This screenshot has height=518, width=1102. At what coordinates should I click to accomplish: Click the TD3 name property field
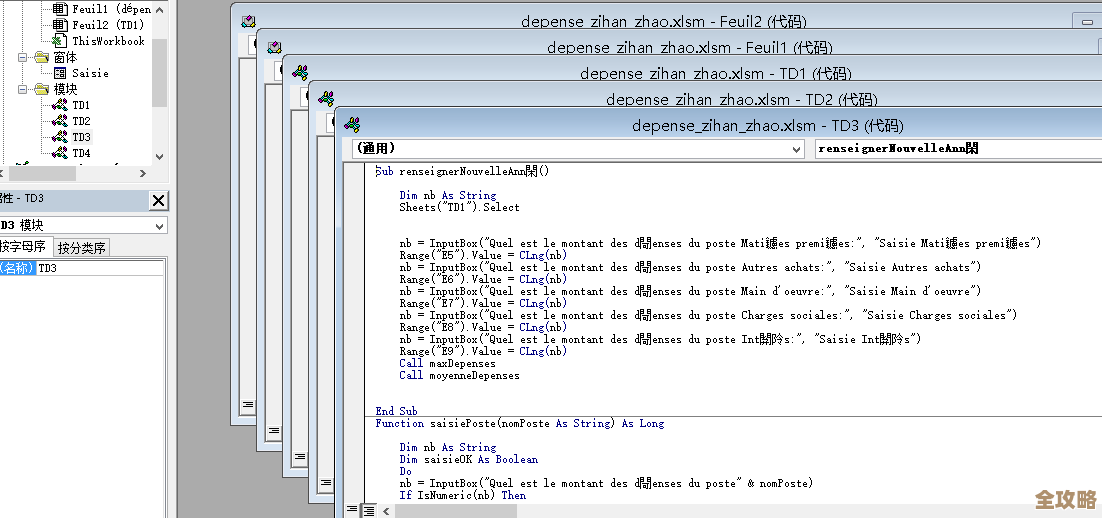click(100, 268)
